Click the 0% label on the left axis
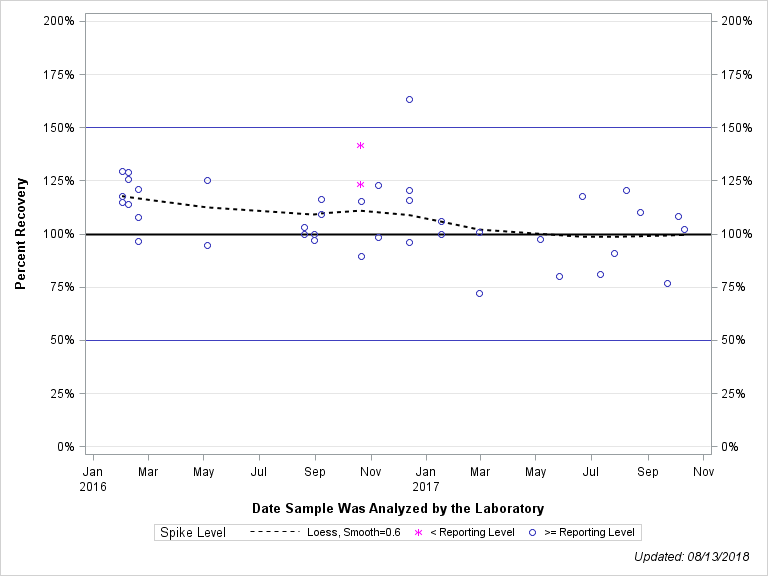 [66, 447]
